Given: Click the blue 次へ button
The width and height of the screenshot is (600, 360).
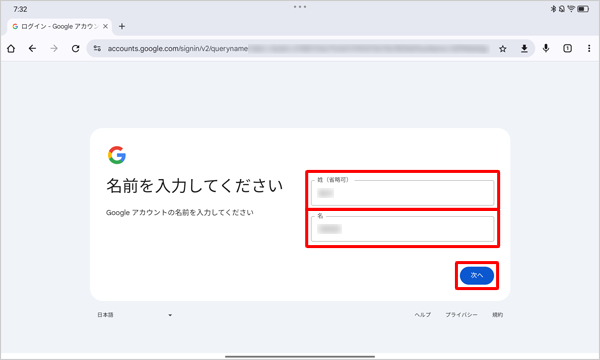Looking at the screenshot, I should 477,275.
